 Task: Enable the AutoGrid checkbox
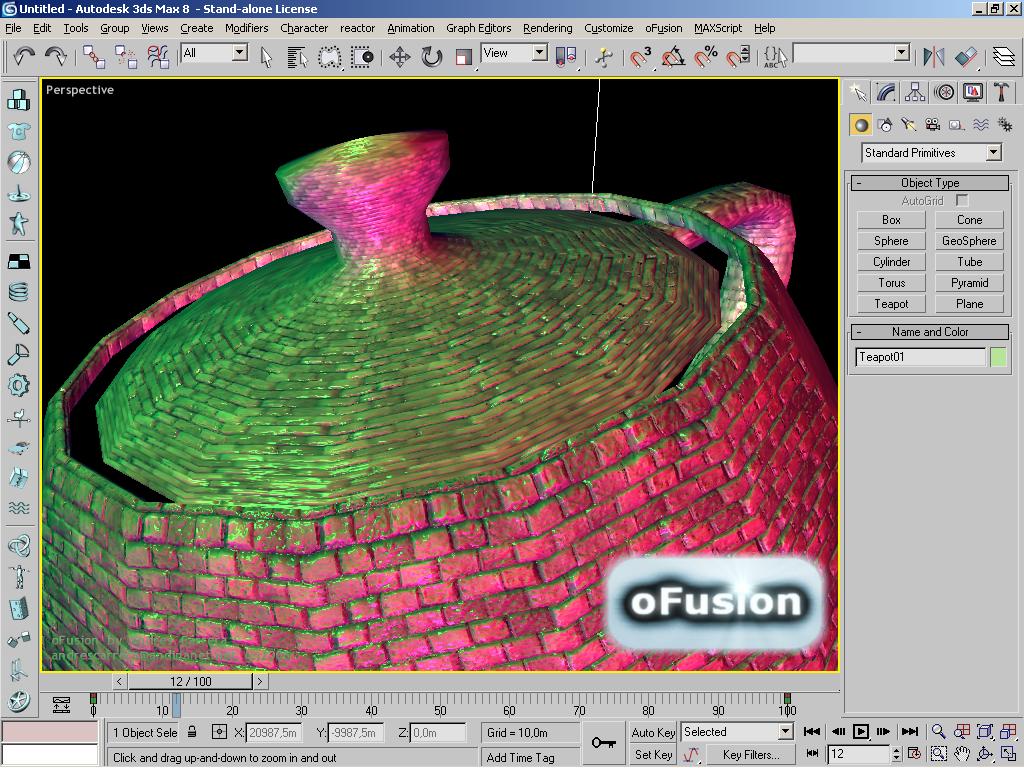coord(961,200)
